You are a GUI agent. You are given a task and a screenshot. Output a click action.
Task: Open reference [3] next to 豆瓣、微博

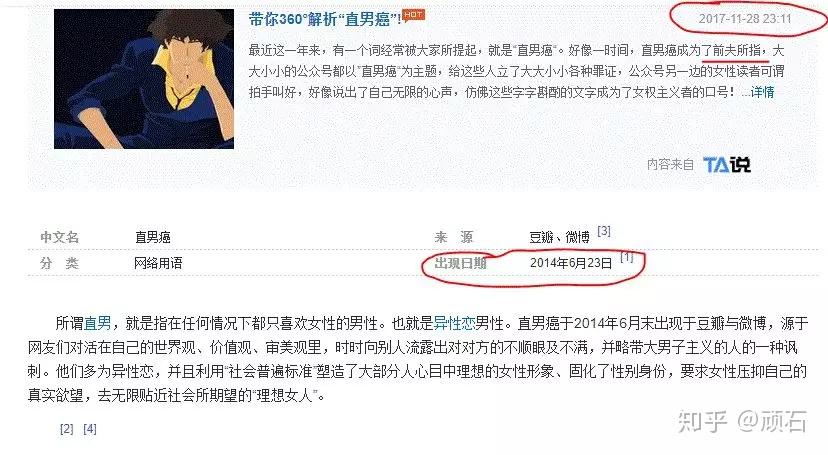(604, 231)
